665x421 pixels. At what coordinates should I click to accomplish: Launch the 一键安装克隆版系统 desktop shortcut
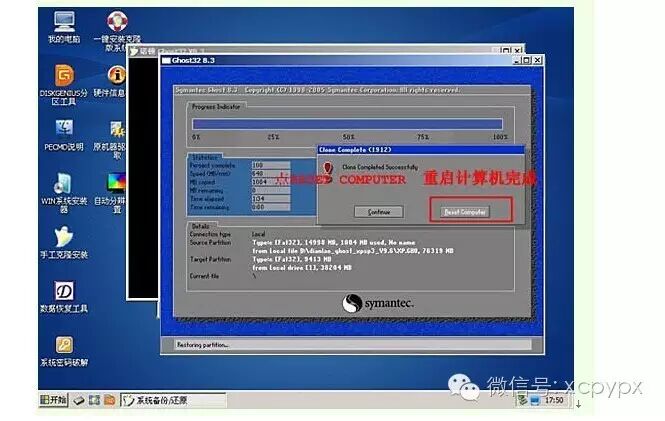coord(117,31)
